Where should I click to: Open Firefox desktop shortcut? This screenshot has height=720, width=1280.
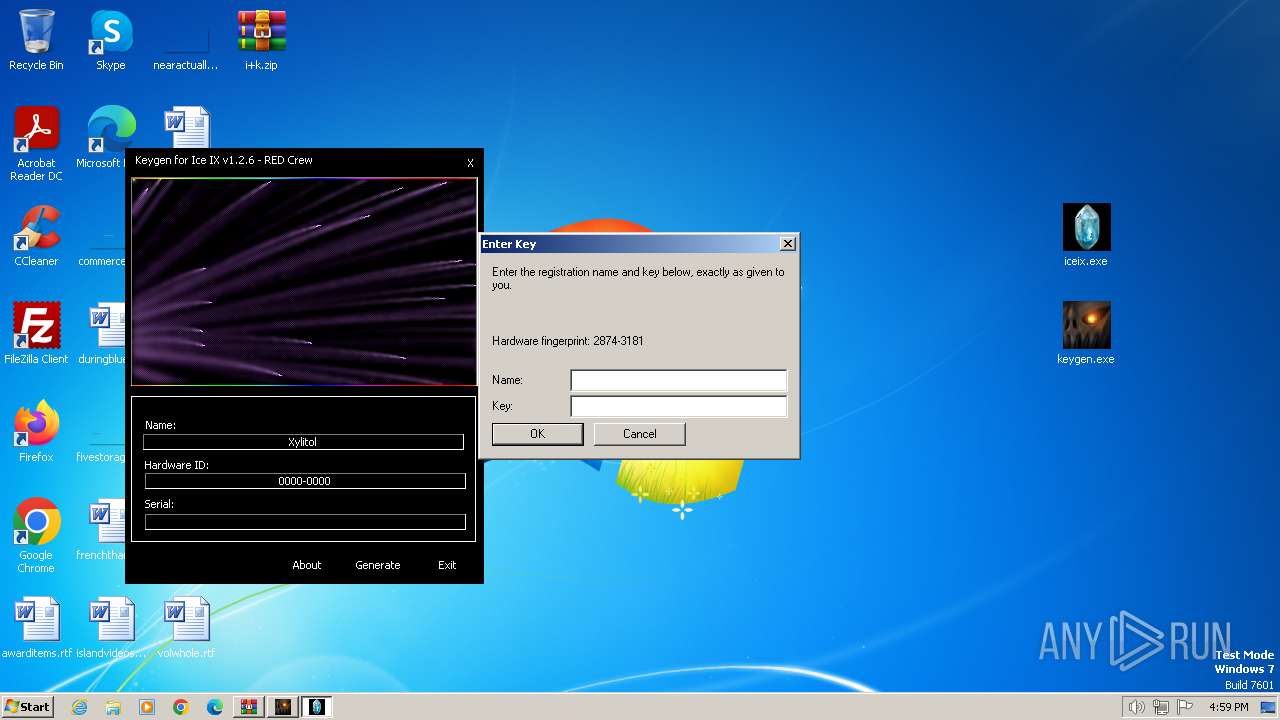pyautogui.click(x=36, y=431)
